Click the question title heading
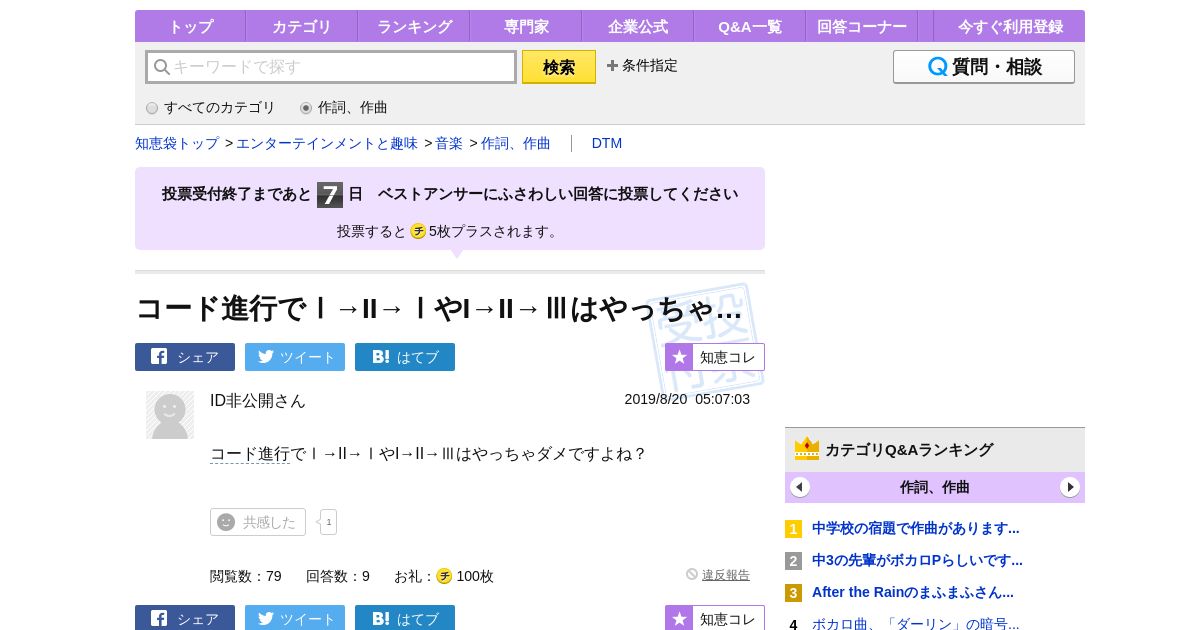Image resolution: width=1200 pixels, height=630 pixels. point(439,308)
